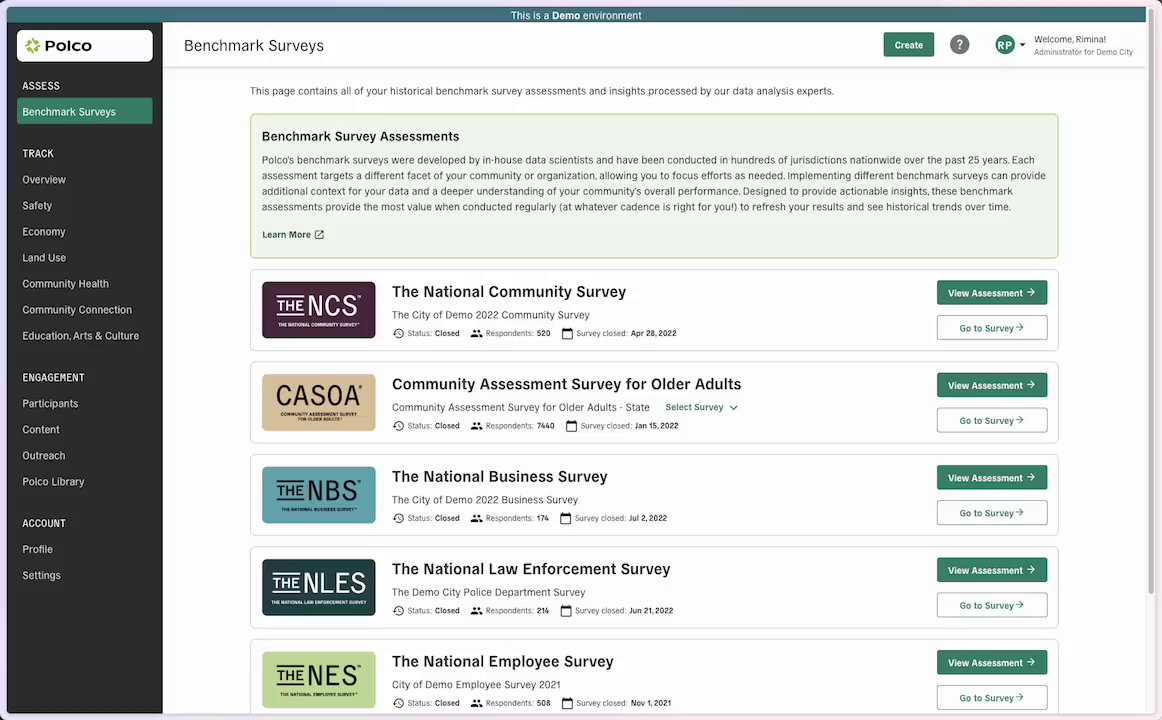Open Community Connection in sidebar
This screenshot has width=1162, height=720.
[x=77, y=310]
